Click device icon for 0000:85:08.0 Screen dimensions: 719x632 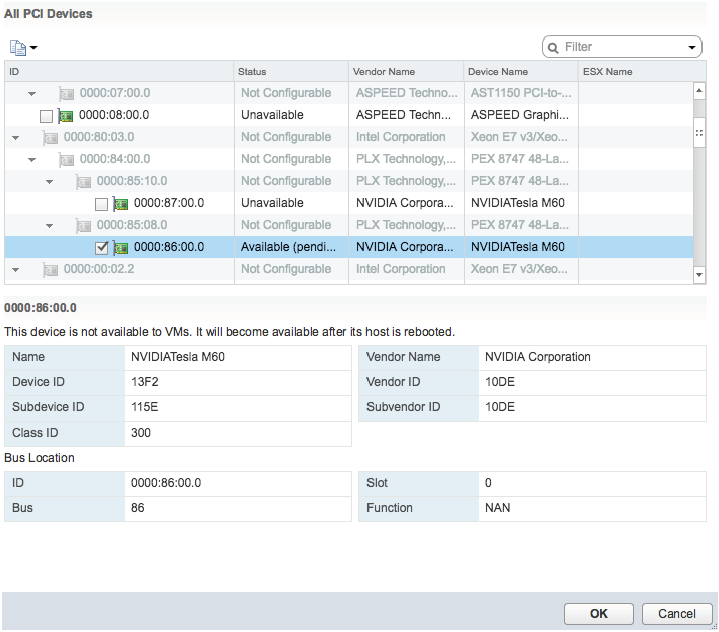[83, 226]
